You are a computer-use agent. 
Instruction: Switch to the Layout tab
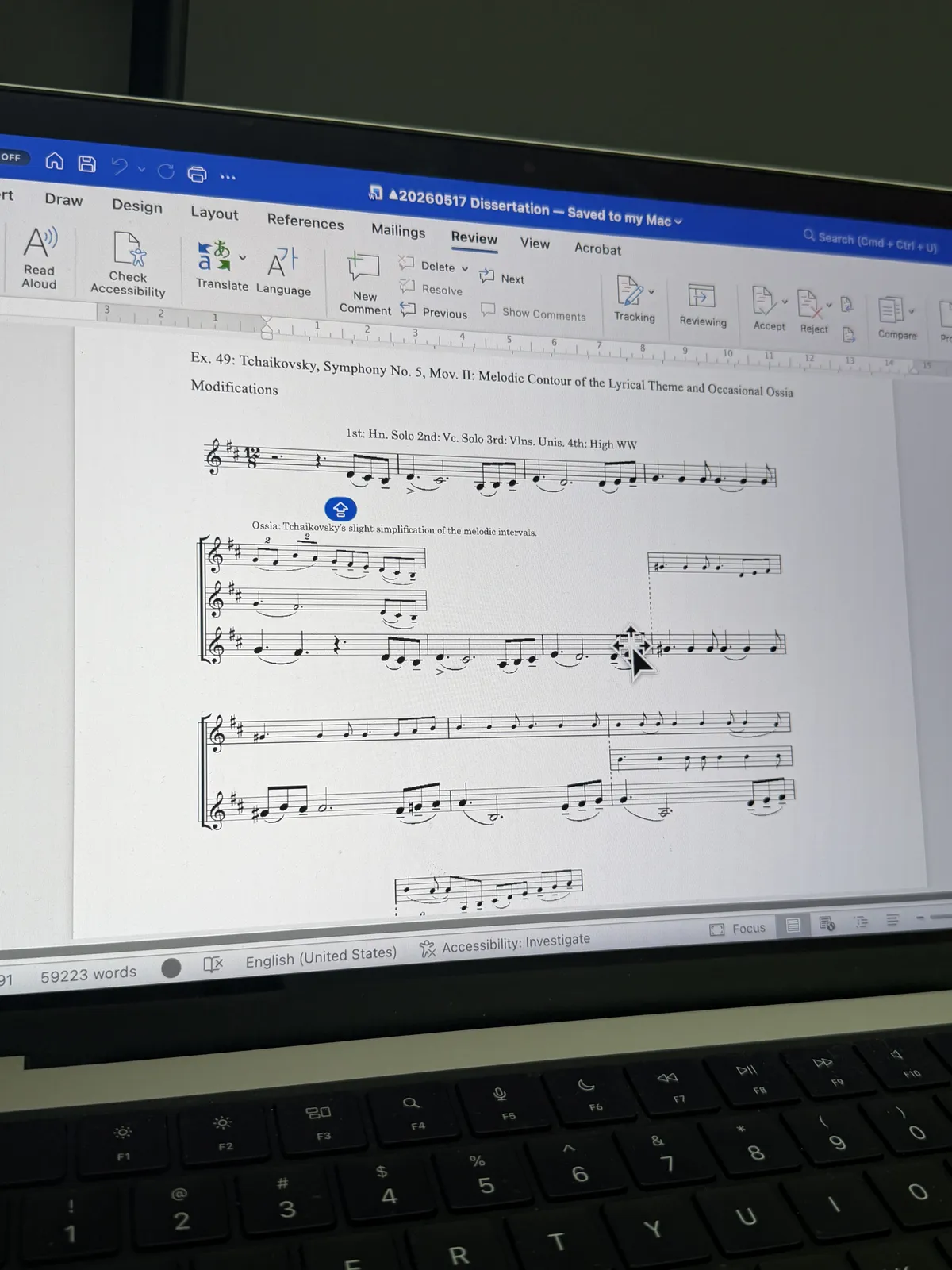tap(214, 213)
